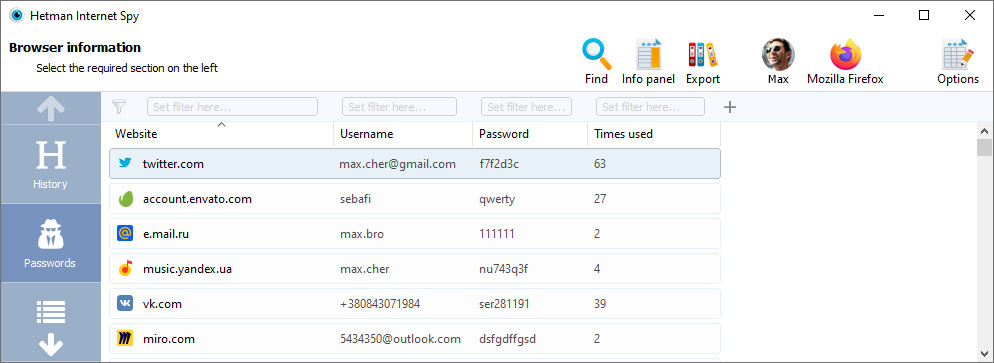Click the Hetman Internet Spy eye logo
994x363 pixels.
16,15
